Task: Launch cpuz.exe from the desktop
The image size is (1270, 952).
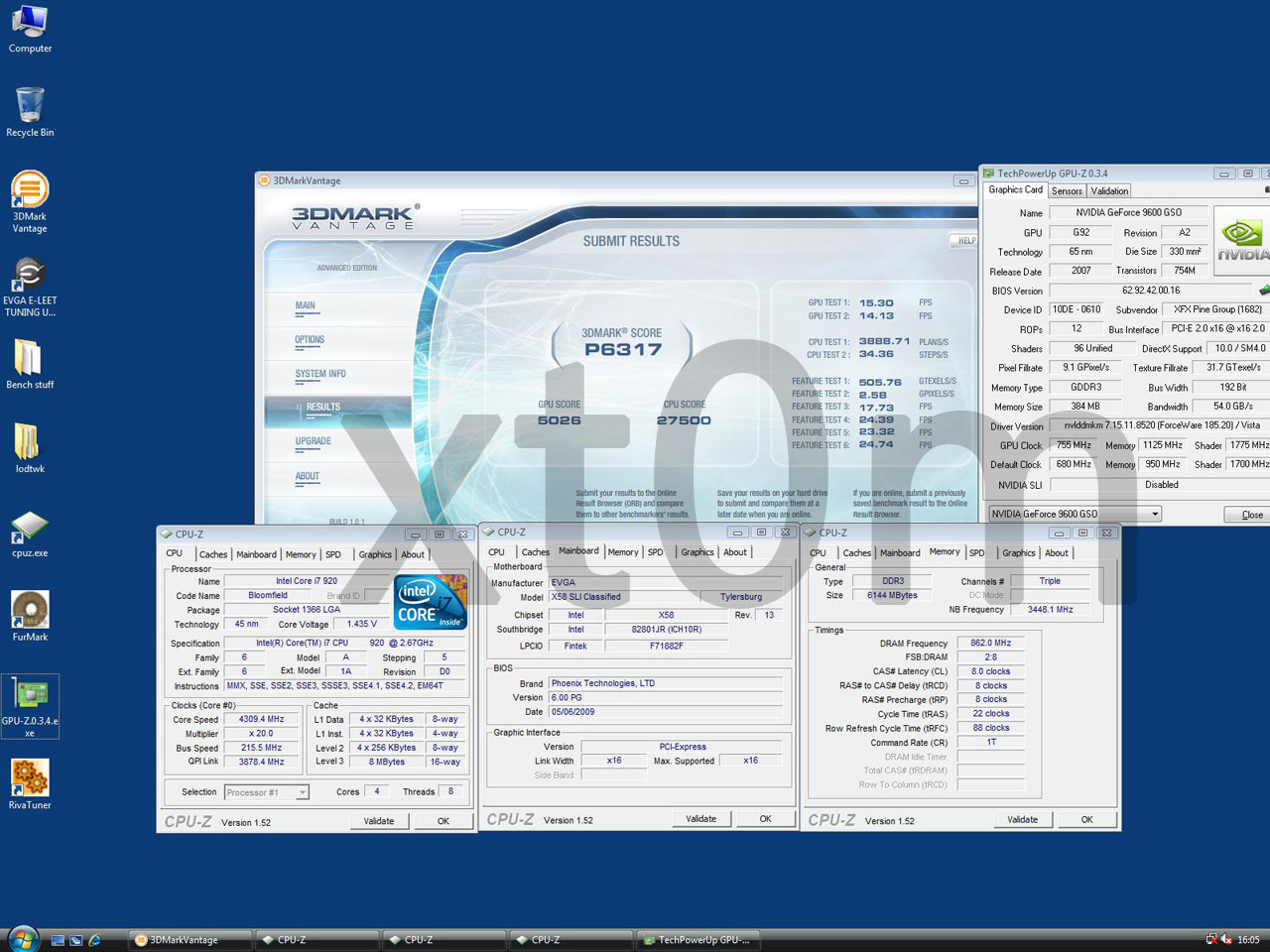Action: click(30, 534)
